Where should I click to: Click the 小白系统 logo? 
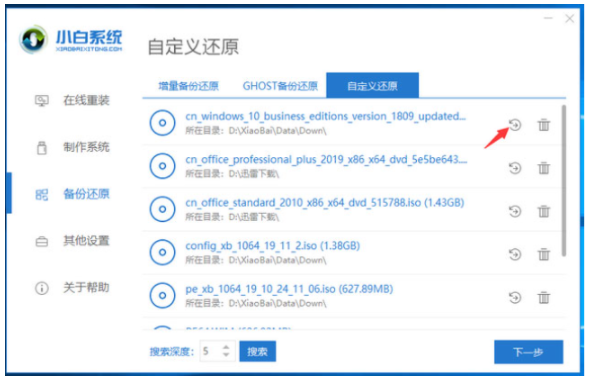click(x=71, y=40)
